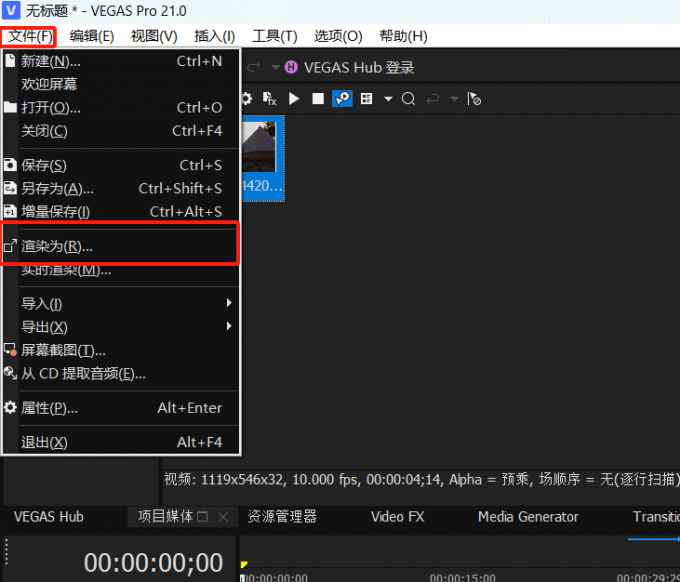Switch to the Transitions tab
Image resolution: width=680 pixels, height=582 pixels.
656,517
